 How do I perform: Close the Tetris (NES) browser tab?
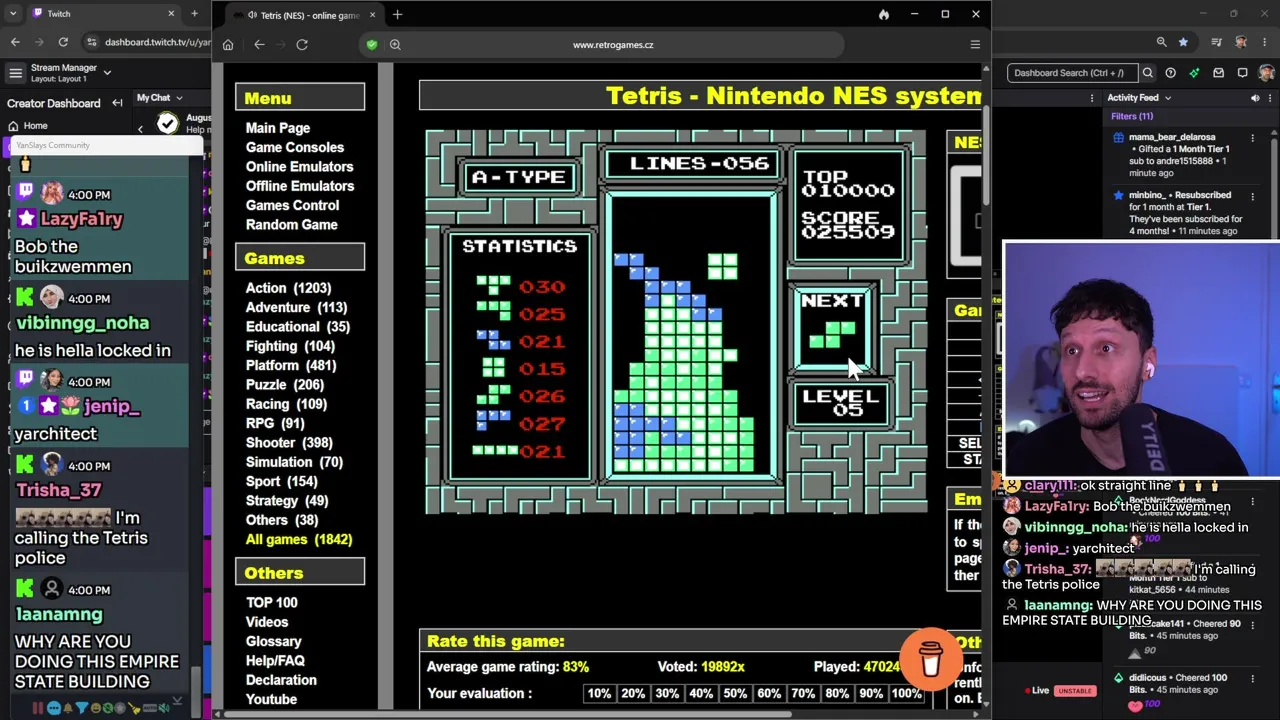pyautogui.click(x=372, y=15)
